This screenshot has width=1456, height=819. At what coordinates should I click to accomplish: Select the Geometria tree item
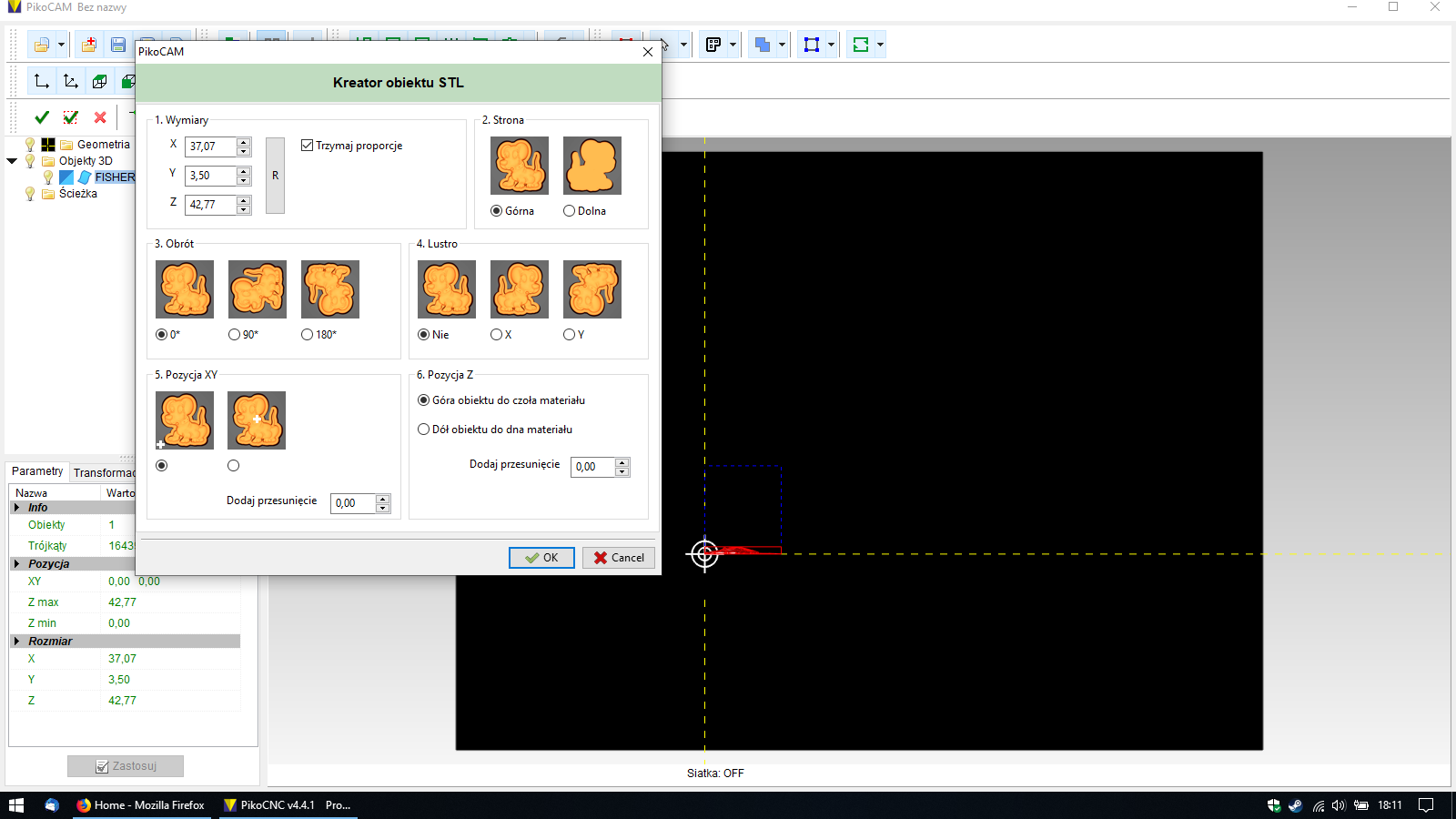pyautogui.click(x=104, y=144)
